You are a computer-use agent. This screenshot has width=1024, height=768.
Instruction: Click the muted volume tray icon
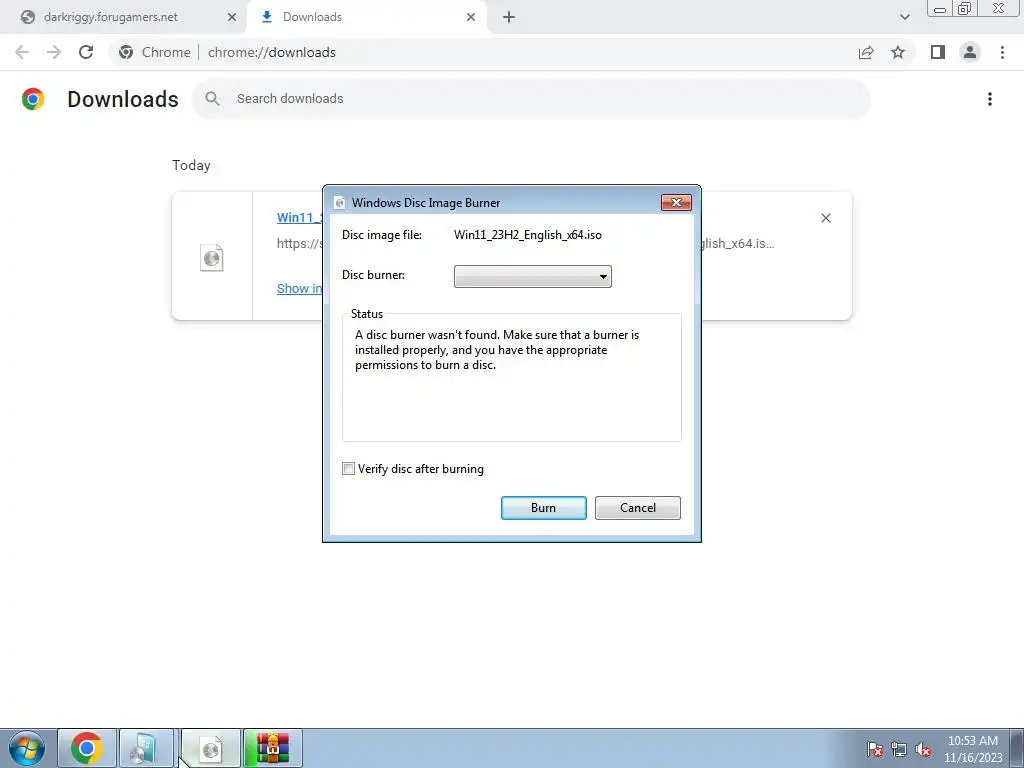tap(923, 749)
